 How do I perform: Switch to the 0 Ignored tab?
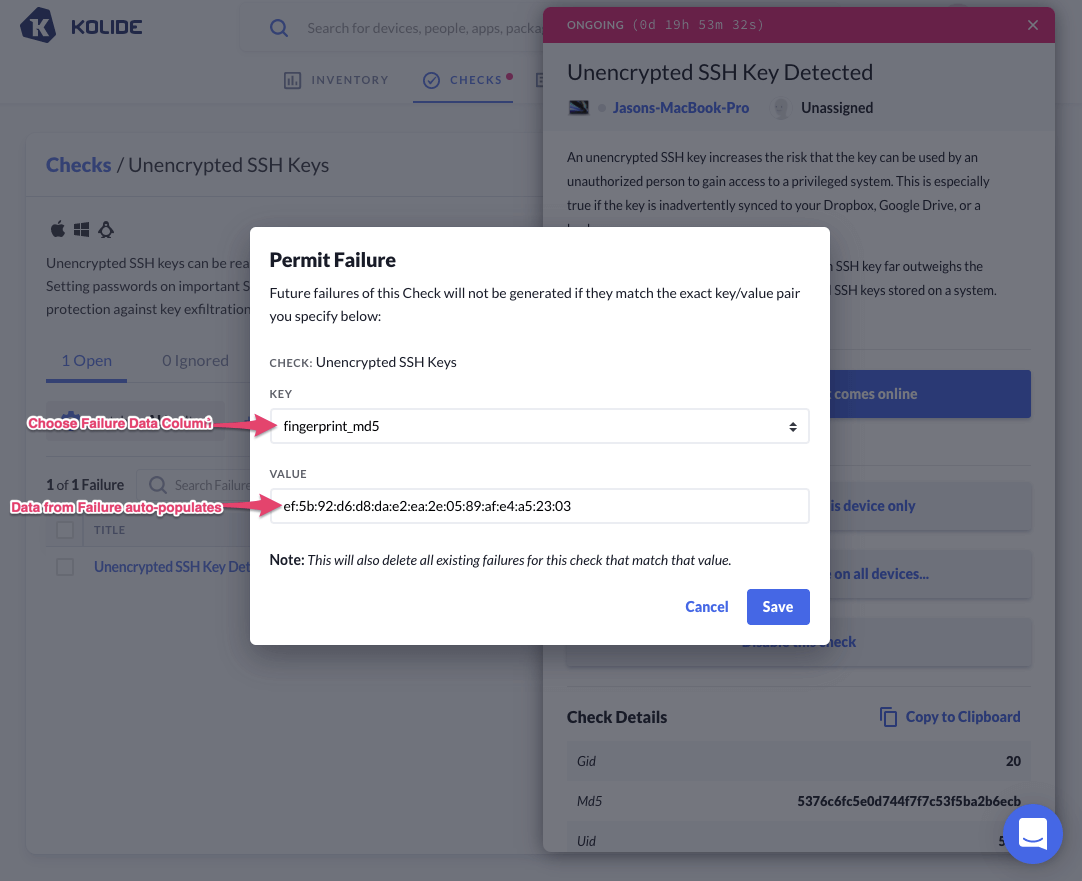coord(195,360)
